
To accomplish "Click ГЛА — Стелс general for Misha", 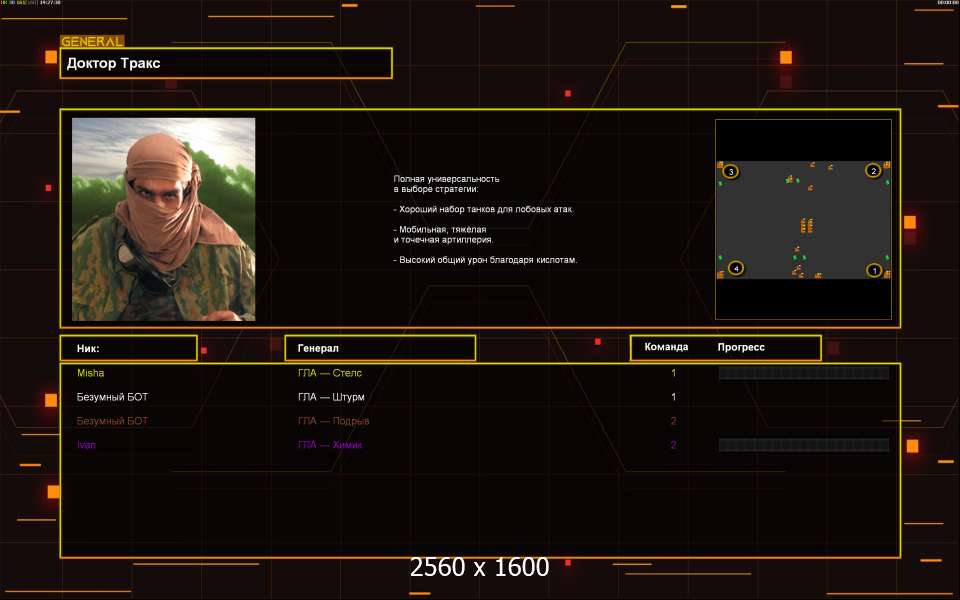I will (x=330, y=373).
